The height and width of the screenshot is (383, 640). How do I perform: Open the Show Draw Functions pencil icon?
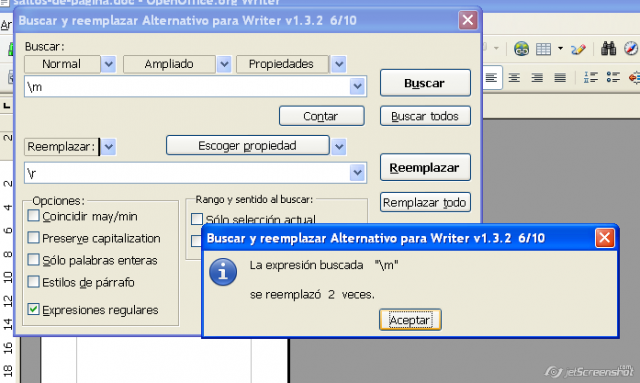[x=578, y=49]
